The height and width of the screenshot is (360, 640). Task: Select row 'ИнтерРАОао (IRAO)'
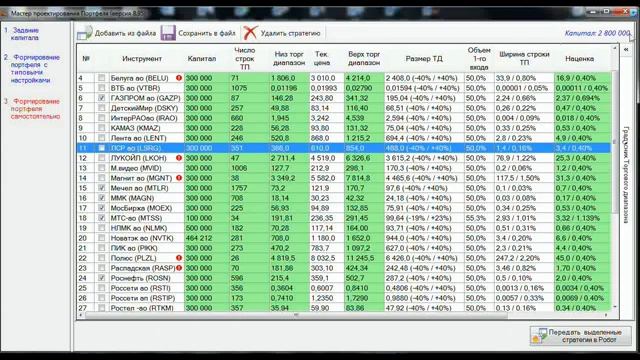344,118
